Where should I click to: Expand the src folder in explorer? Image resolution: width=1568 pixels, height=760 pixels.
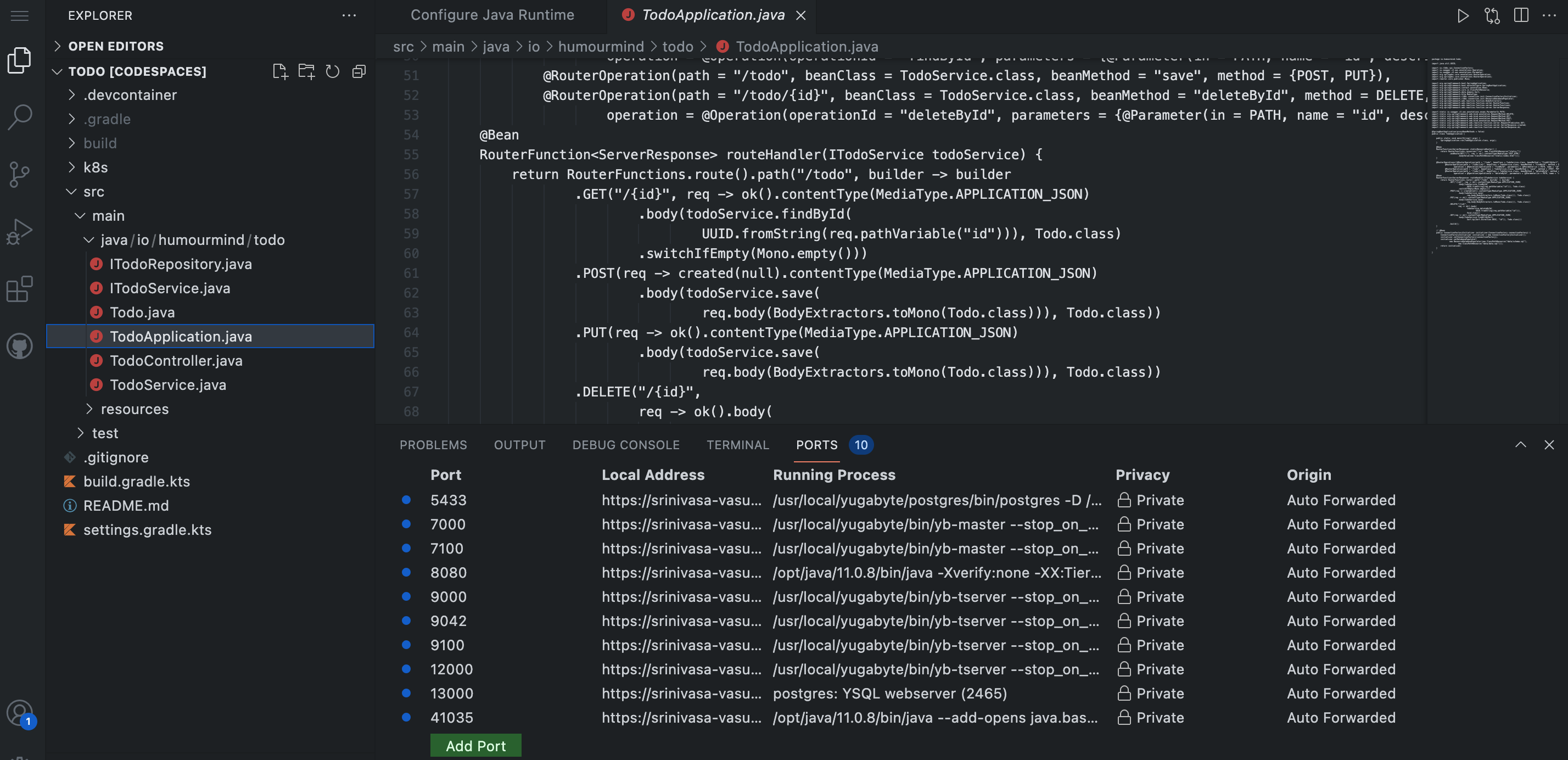[94, 192]
